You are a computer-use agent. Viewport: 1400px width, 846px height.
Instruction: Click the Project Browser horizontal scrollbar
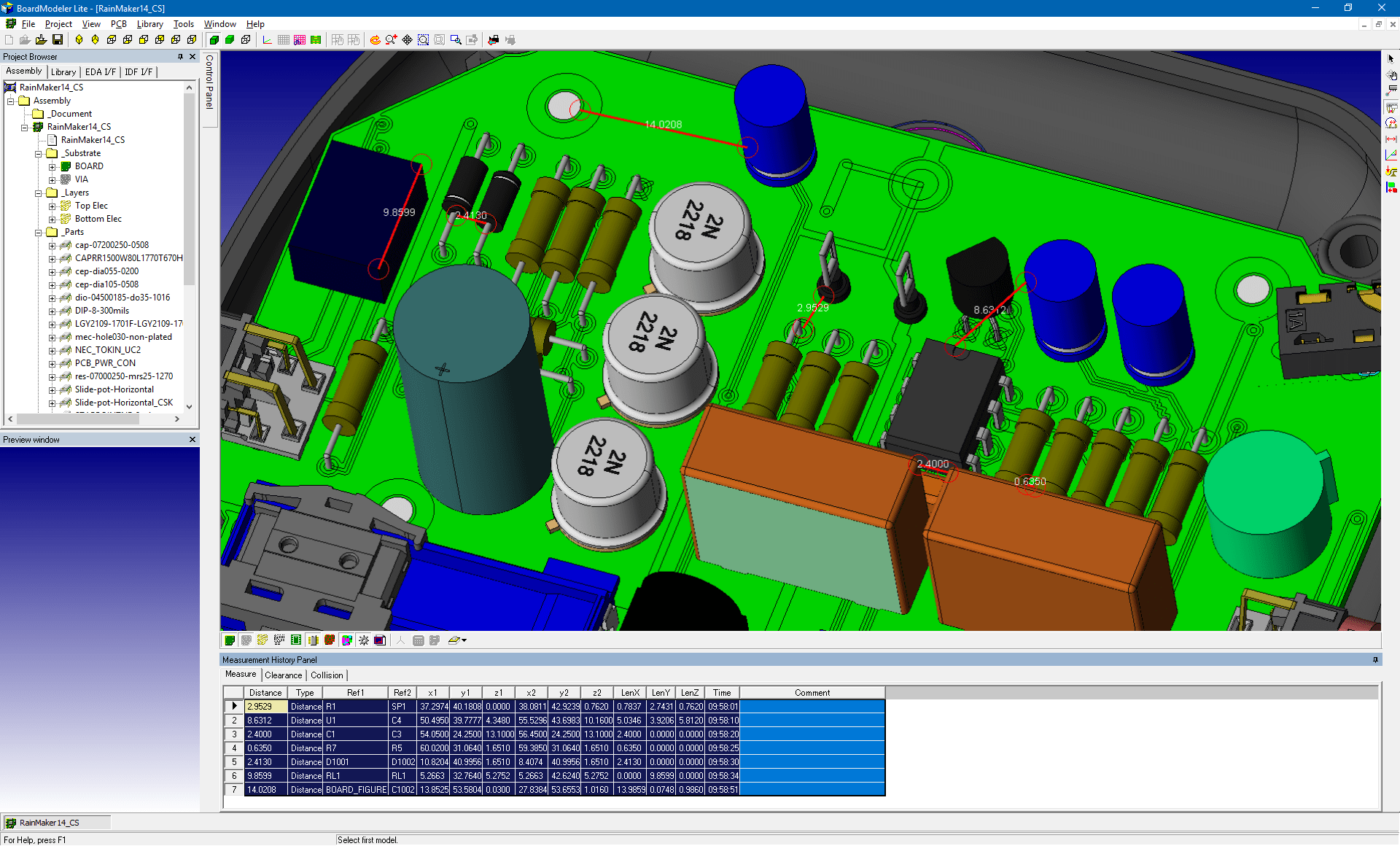point(78,419)
